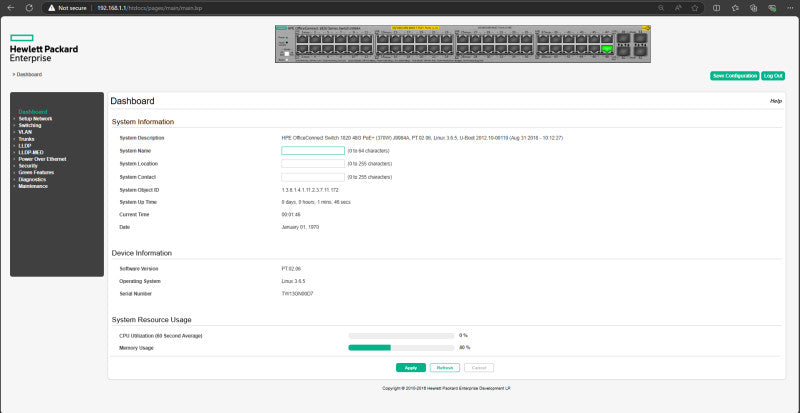Open the LLDP menu
The image size is (800, 413).
pos(24,145)
